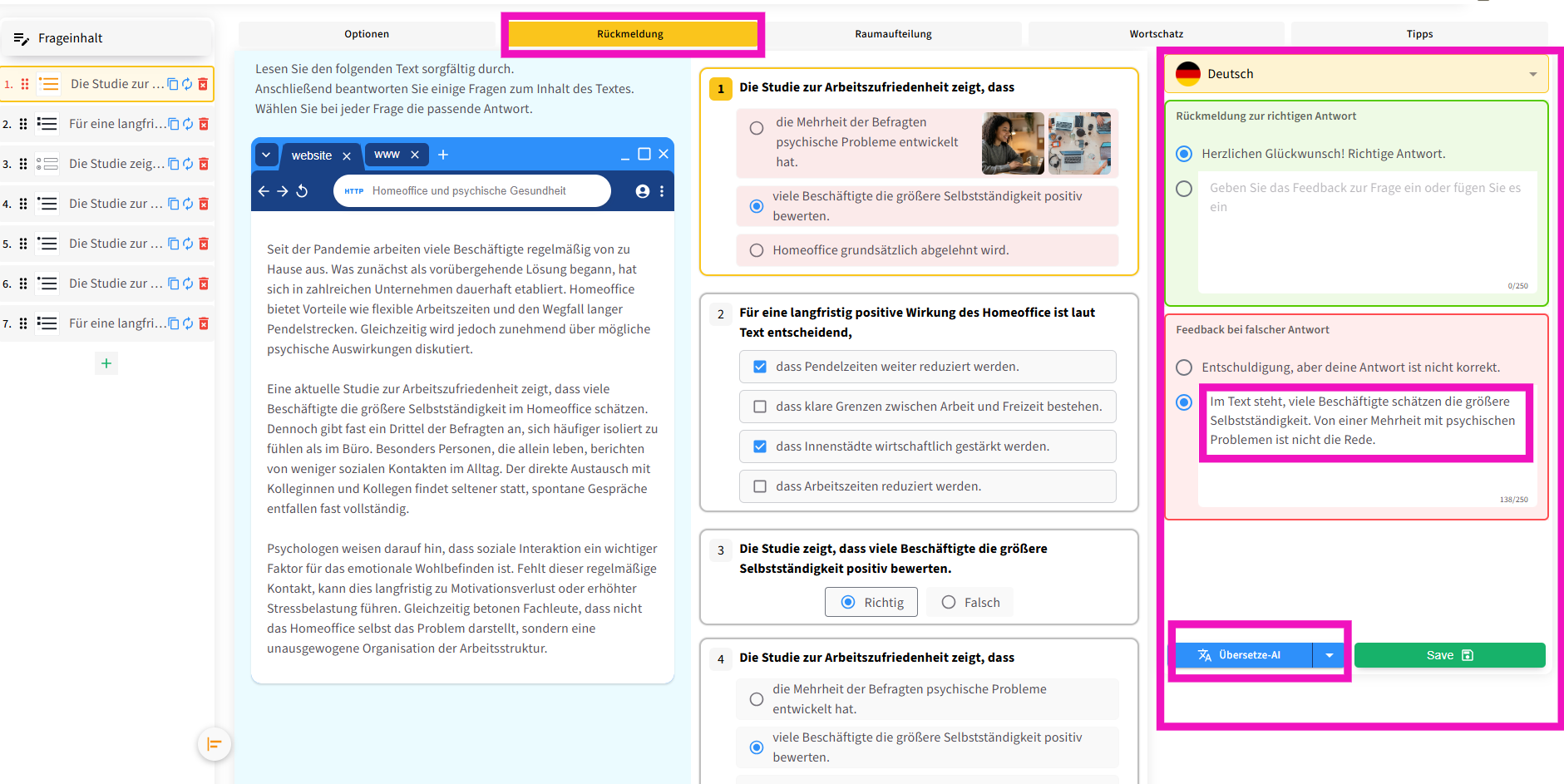Select 'Entschuldigung, aber deine Antwort ist nicht korrekt' option
Image resolution: width=1564 pixels, height=784 pixels.
click(x=1184, y=367)
